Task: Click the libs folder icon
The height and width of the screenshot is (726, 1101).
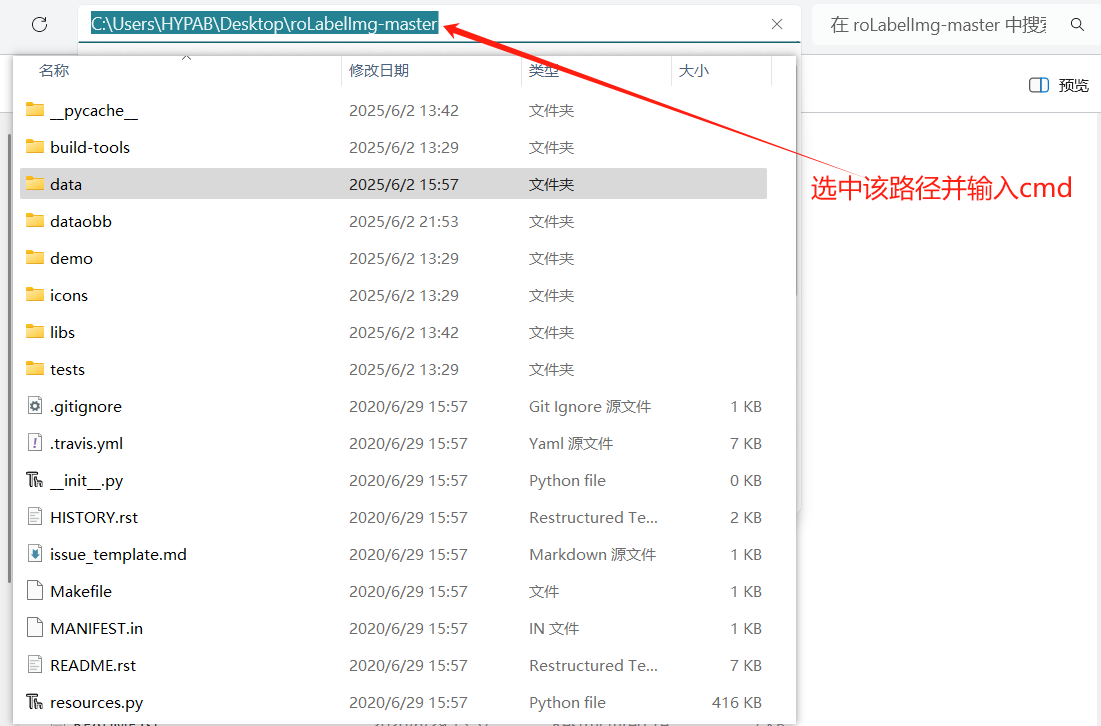Action: coord(34,332)
